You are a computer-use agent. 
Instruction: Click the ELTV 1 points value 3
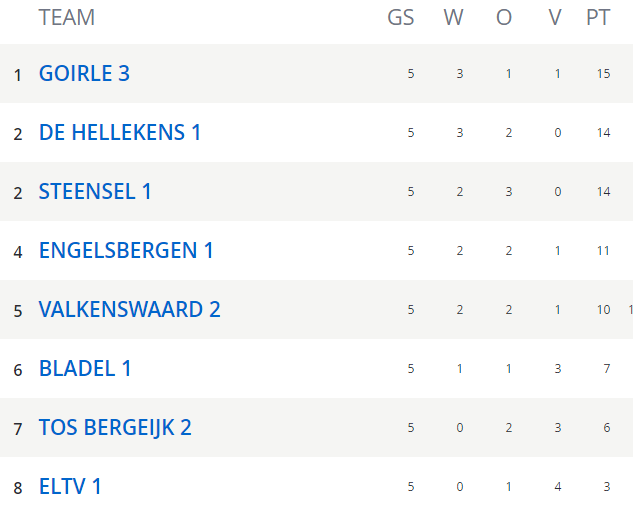(607, 487)
